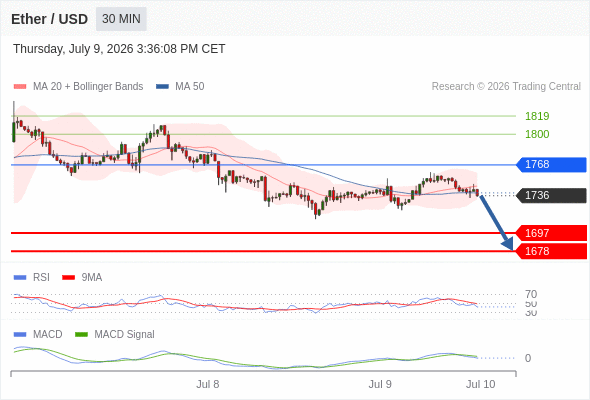Click the 1697 red support label
590x400 pixels.
[551, 233]
